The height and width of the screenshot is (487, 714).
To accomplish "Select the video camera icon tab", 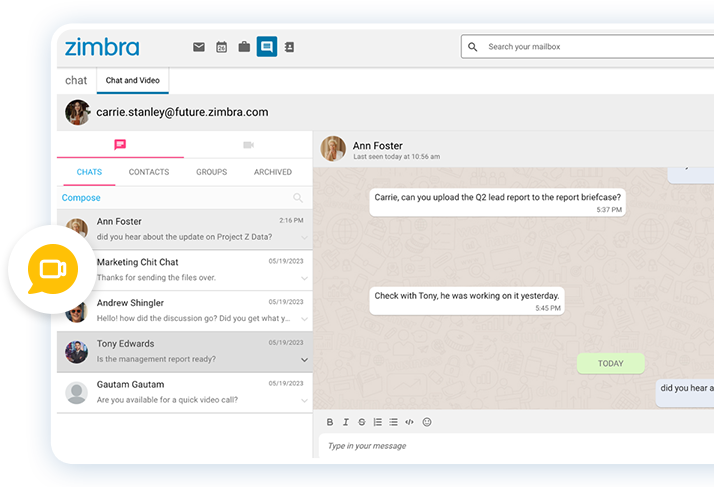I will click(x=248, y=145).
